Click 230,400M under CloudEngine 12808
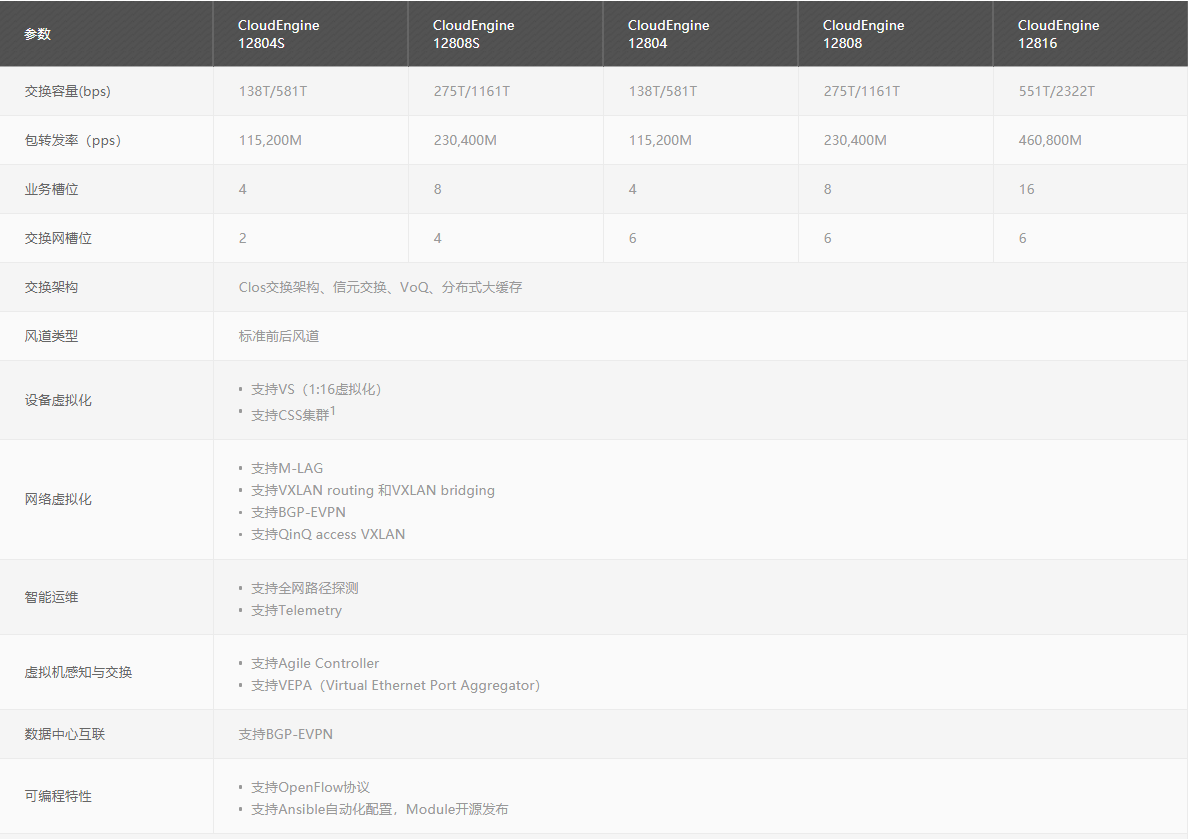The image size is (1188, 839). tap(855, 140)
